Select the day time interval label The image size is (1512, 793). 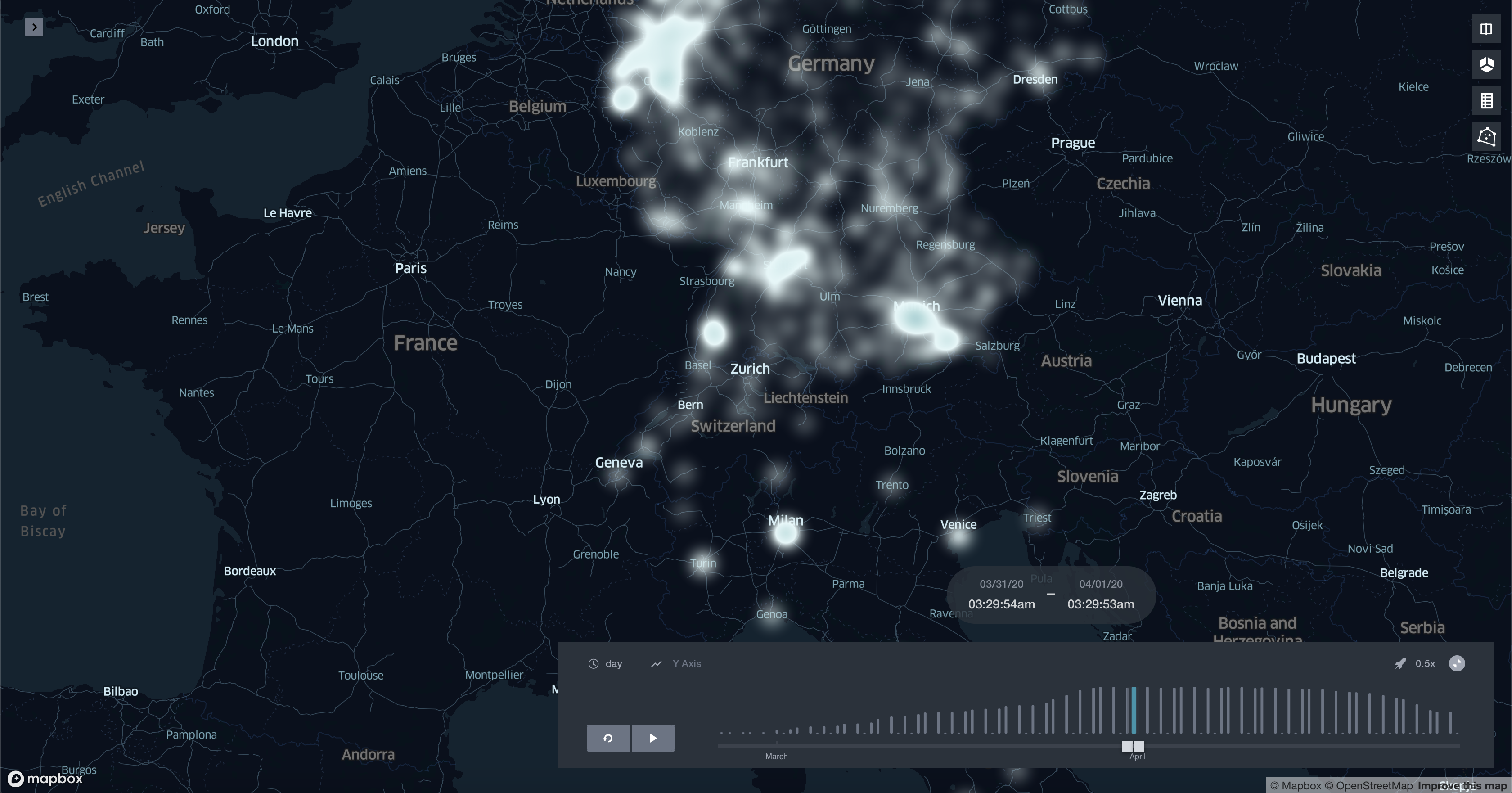[x=613, y=663]
